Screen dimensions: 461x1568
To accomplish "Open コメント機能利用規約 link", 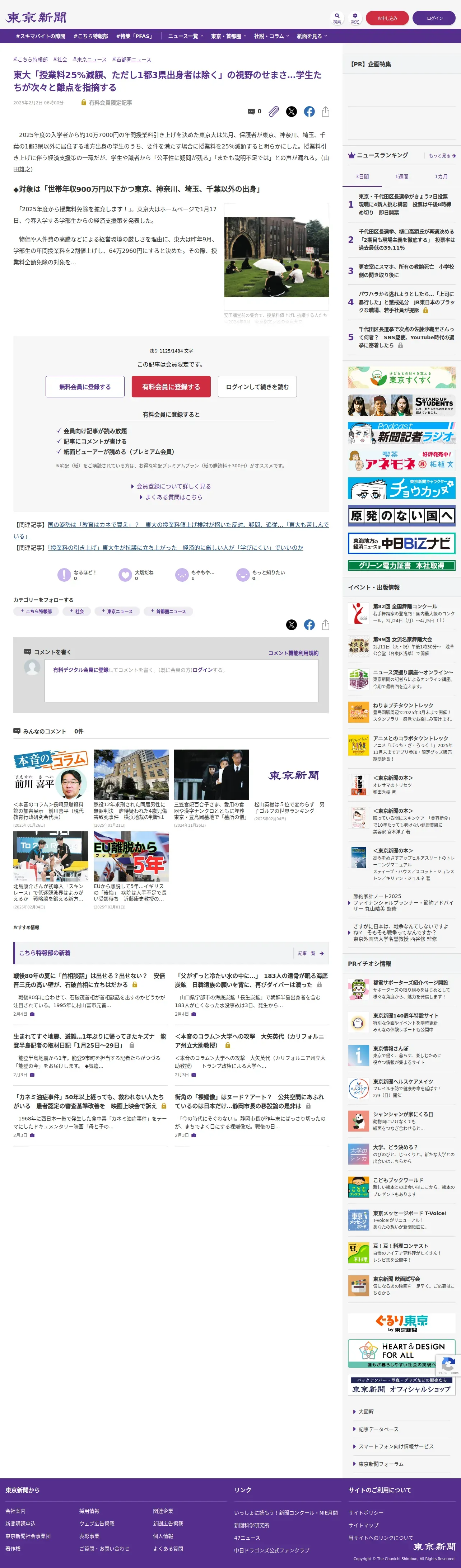I will [294, 653].
